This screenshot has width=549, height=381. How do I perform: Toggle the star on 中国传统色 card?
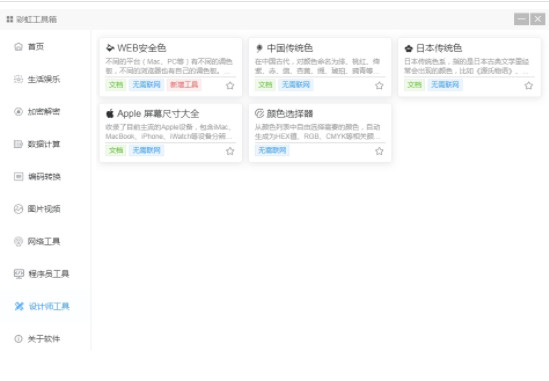[379, 85]
